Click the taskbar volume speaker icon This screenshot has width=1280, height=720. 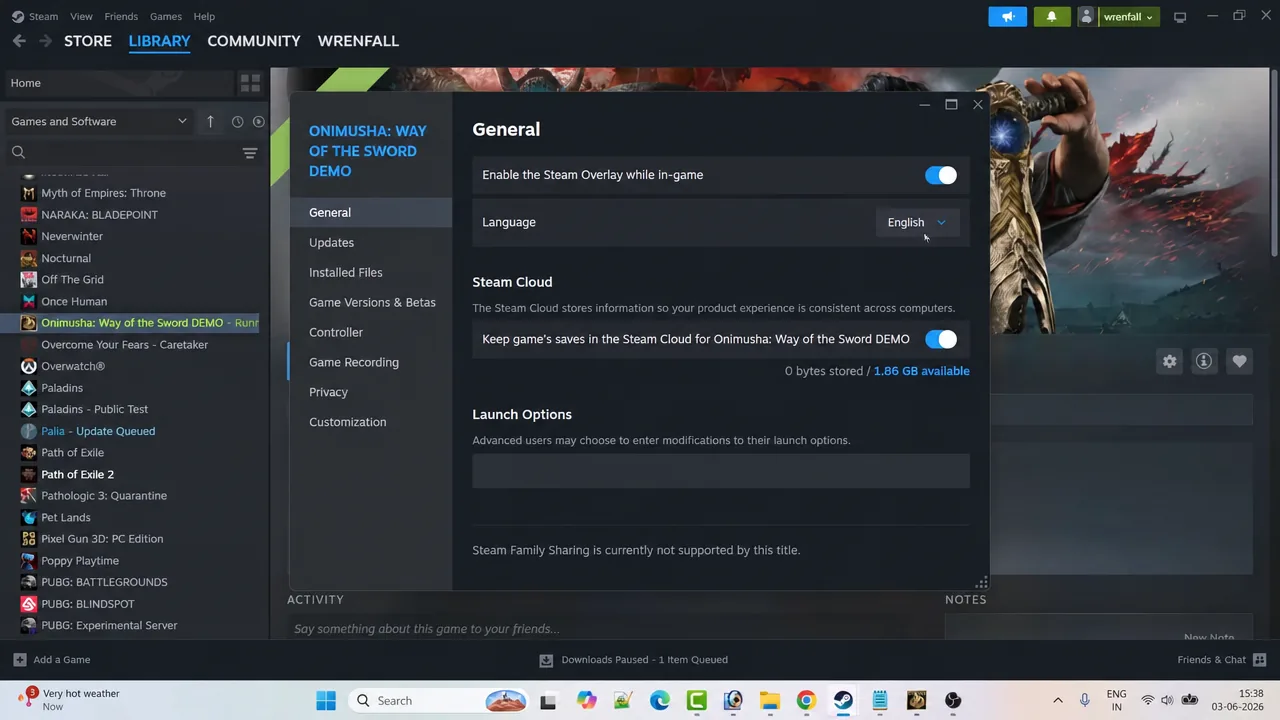1167,701
